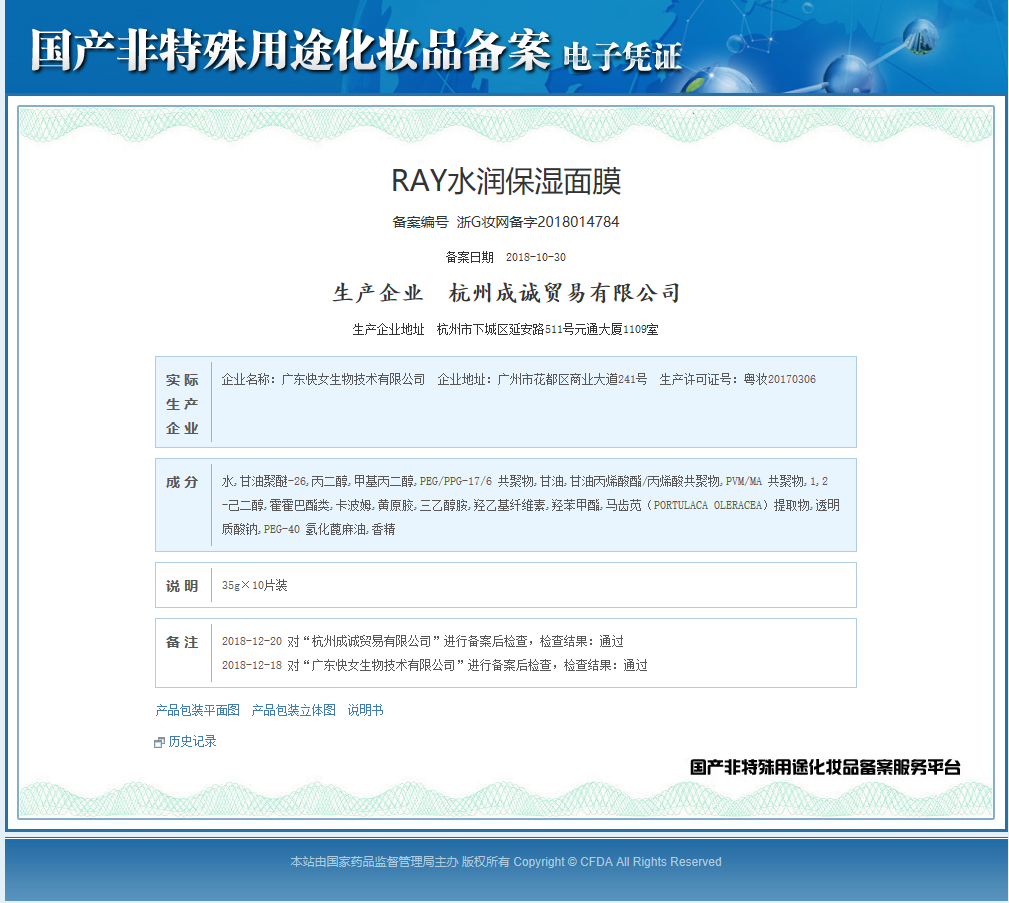Click the 生产企业地址 label

tap(388, 330)
